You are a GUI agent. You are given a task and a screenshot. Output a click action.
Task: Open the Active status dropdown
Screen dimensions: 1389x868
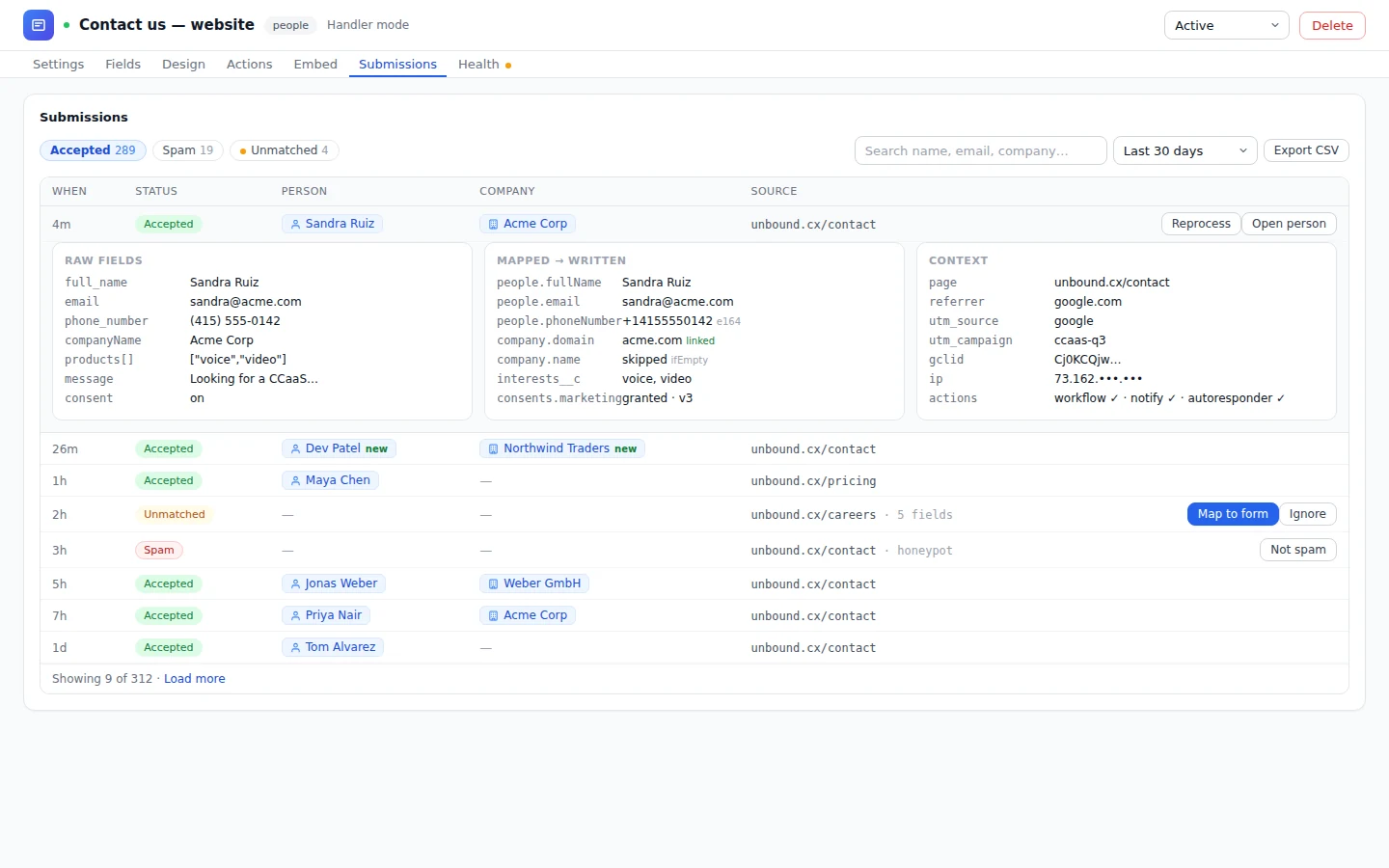tap(1226, 25)
